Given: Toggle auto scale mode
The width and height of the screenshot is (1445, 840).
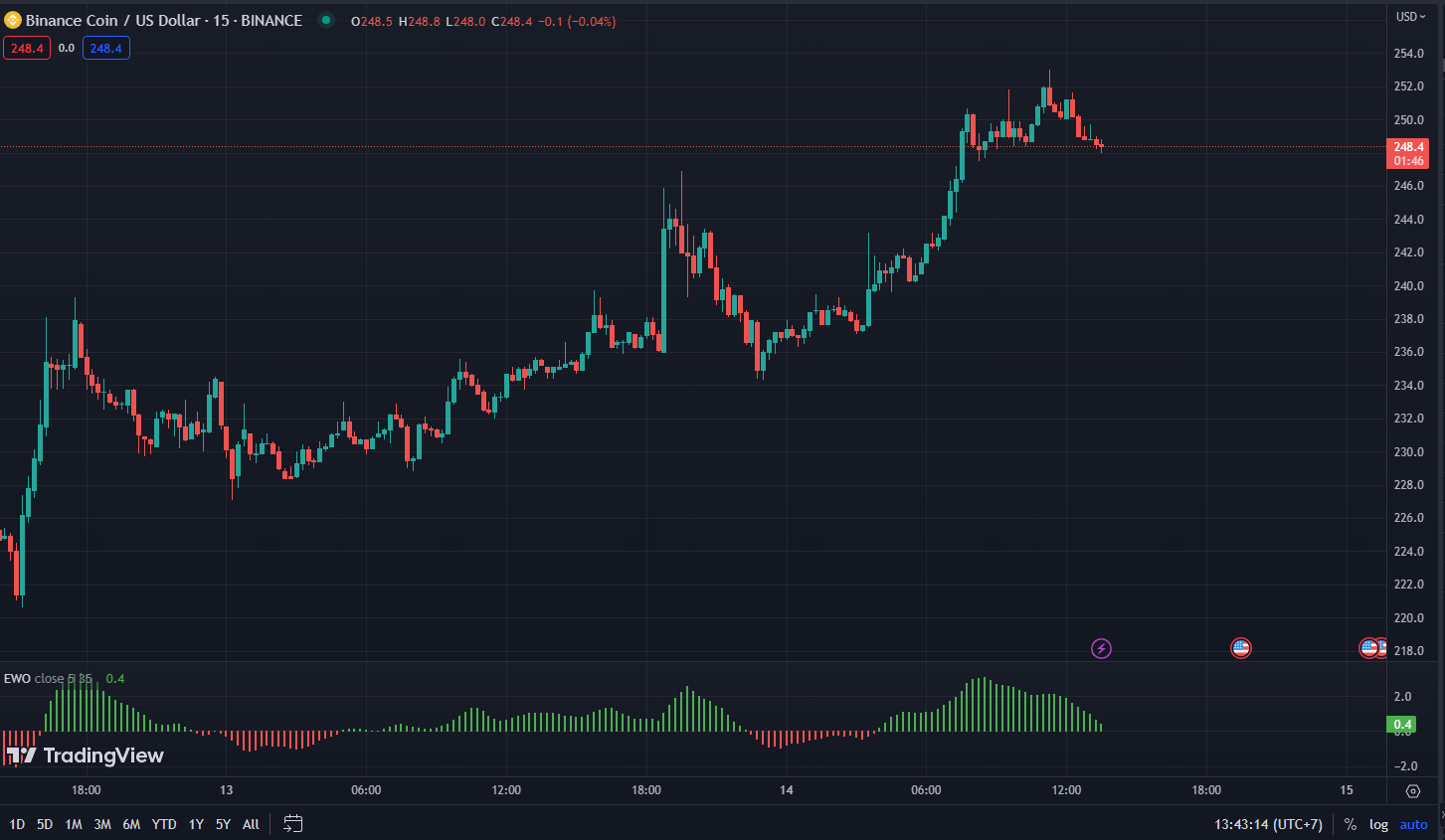Looking at the screenshot, I should 1413,824.
